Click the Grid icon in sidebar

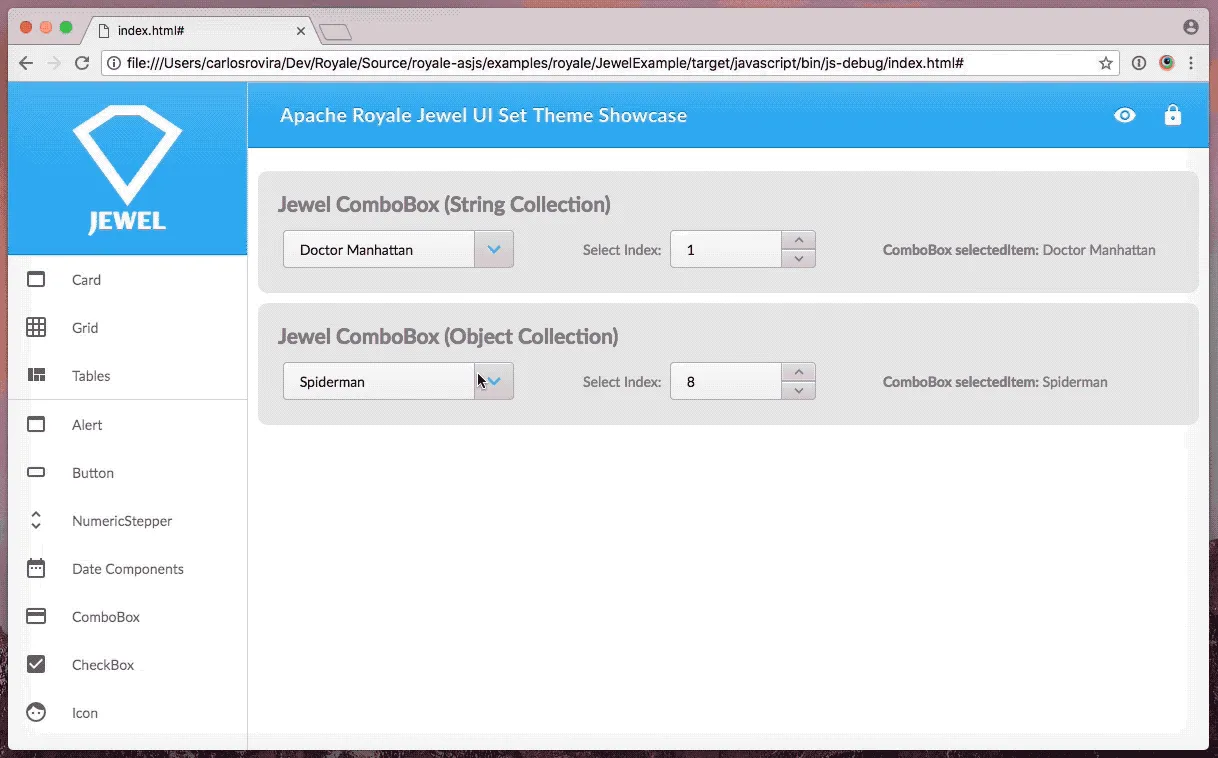(x=36, y=327)
